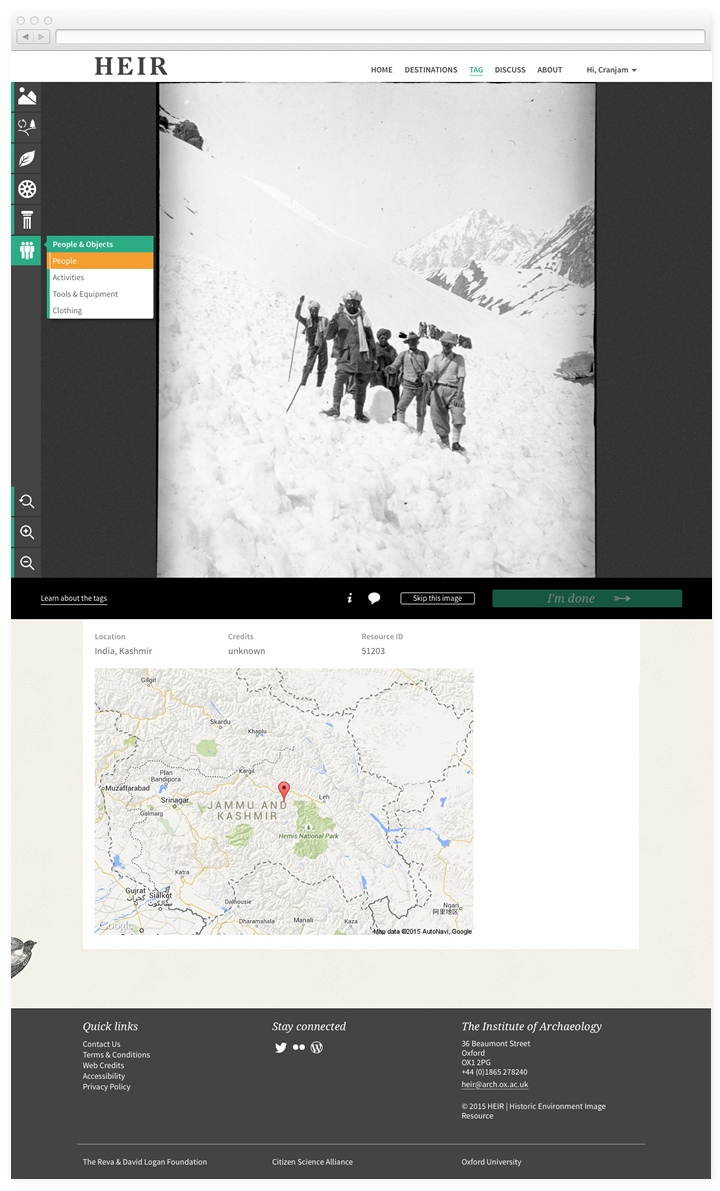
Task: Follow the Learn about the tags link
Action: pos(74,598)
